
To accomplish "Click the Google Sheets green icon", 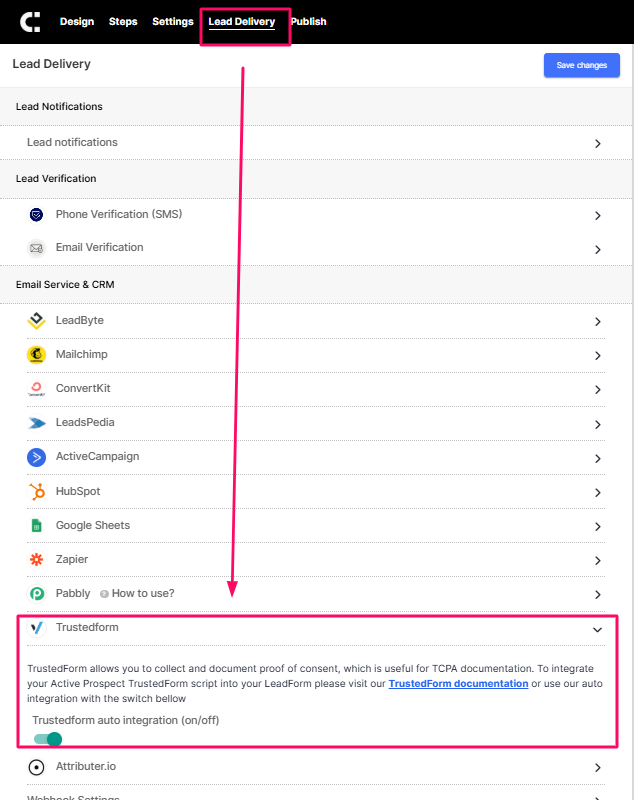I will (36, 526).
